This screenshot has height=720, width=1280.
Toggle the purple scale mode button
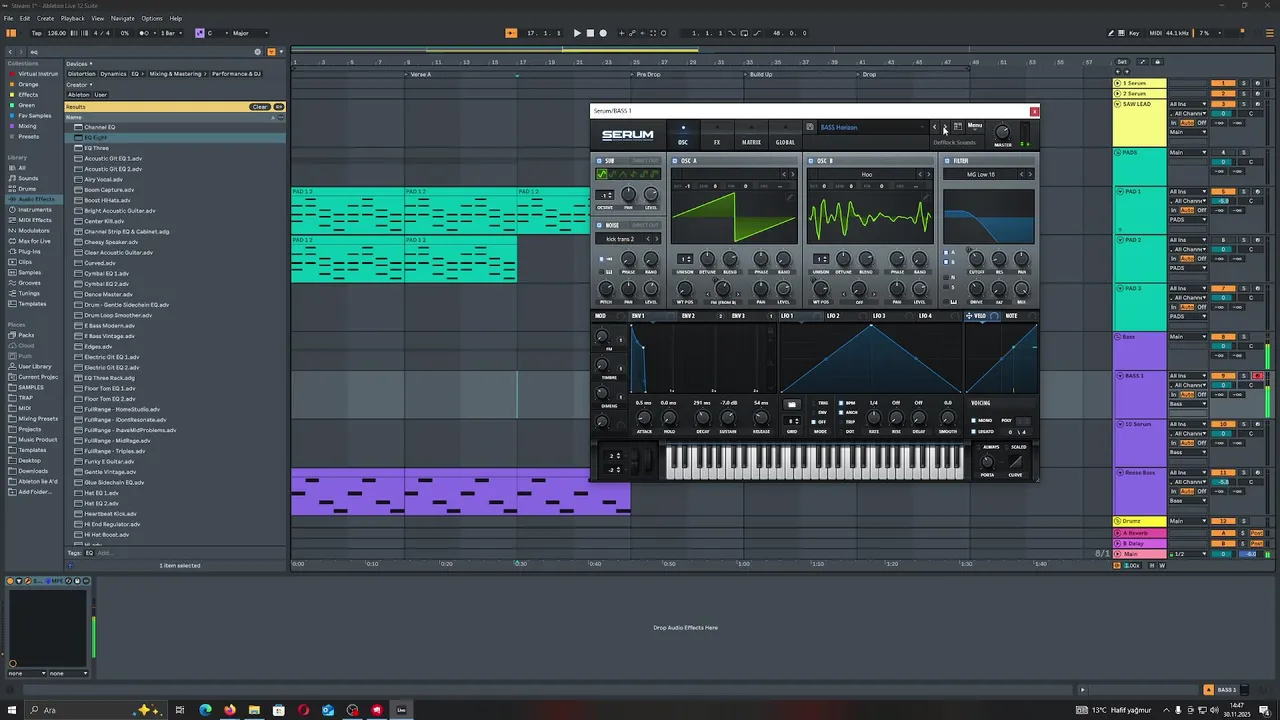(199, 33)
